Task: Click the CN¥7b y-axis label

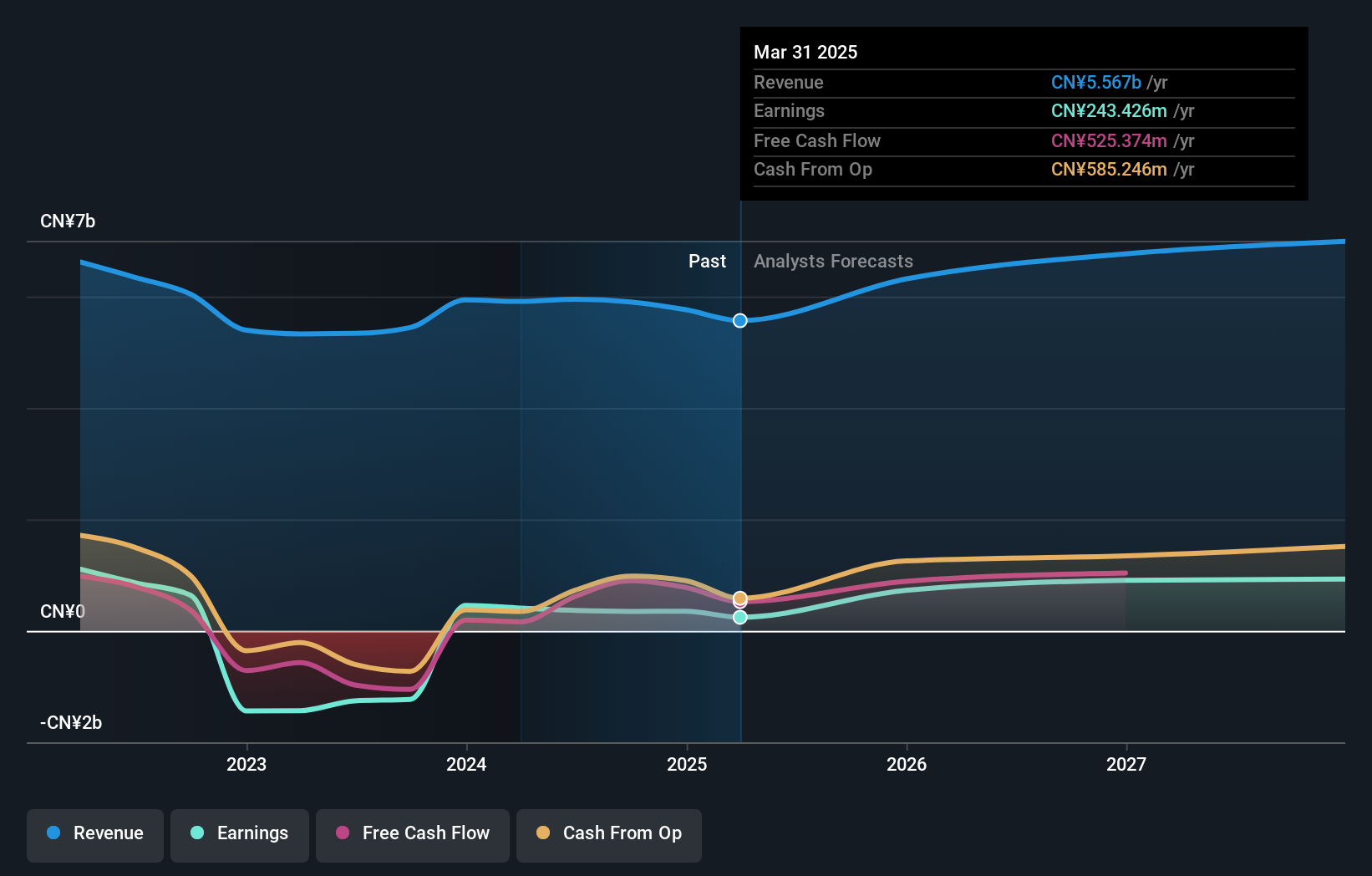Action: coord(68,222)
